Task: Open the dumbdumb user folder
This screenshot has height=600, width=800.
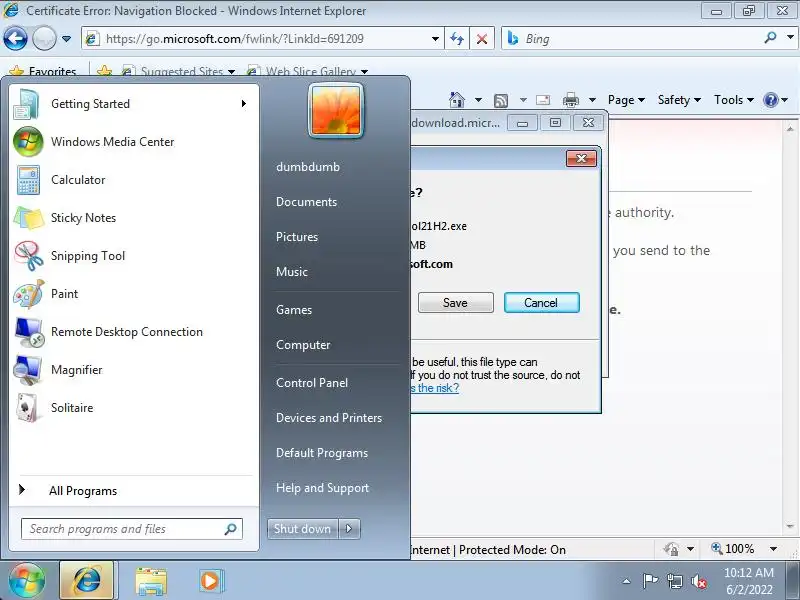Action: click(x=308, y=167)
